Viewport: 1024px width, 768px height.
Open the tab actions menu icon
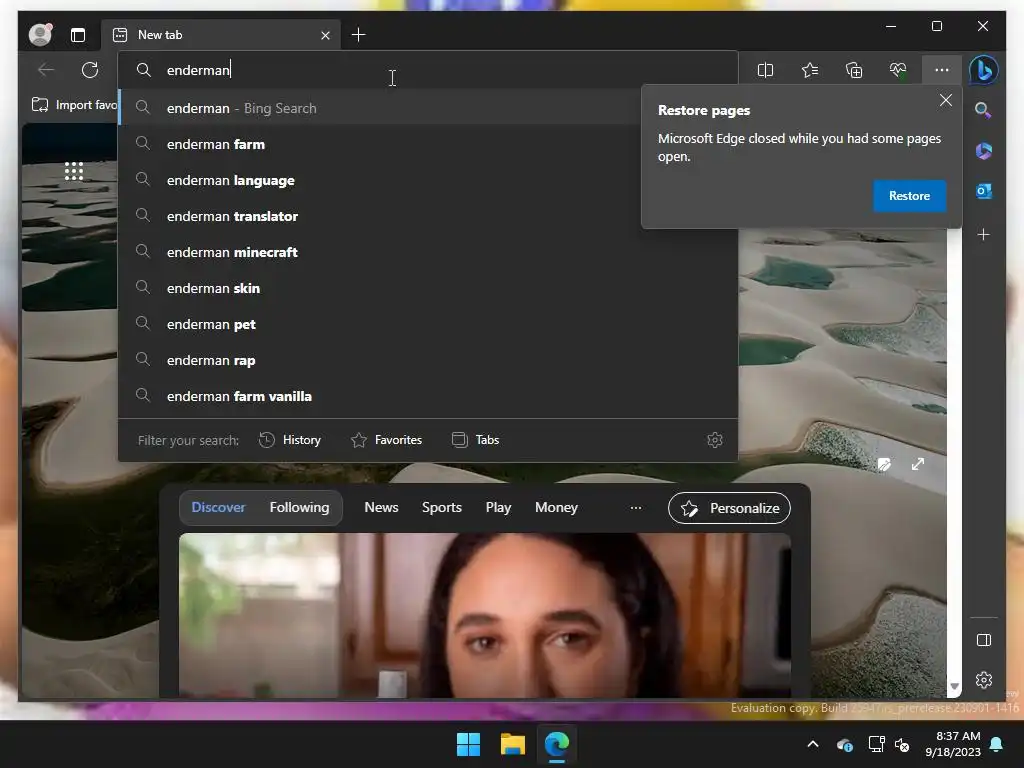point(78,35)
